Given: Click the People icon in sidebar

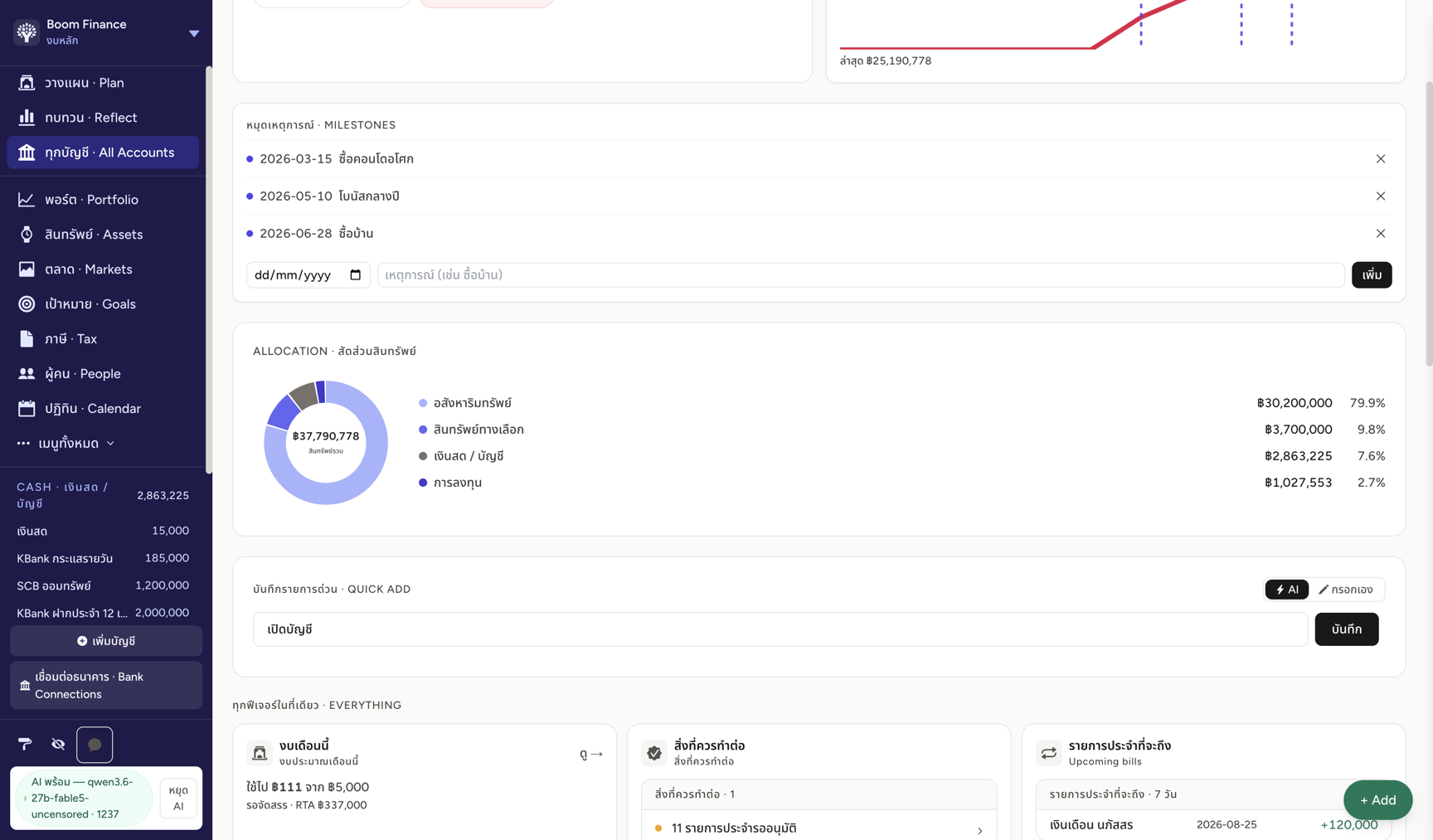Looking at the screenshot, I should (27, 374).
